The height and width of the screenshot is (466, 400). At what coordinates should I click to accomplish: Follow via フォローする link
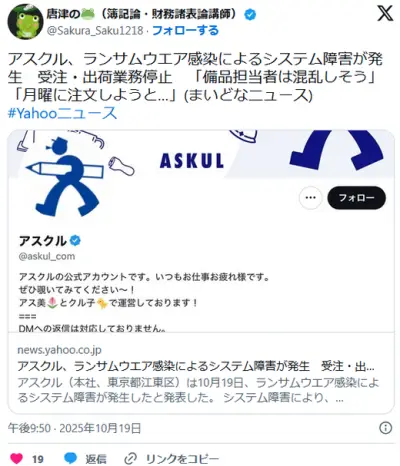pyautogui.click(x=185, y=31)
